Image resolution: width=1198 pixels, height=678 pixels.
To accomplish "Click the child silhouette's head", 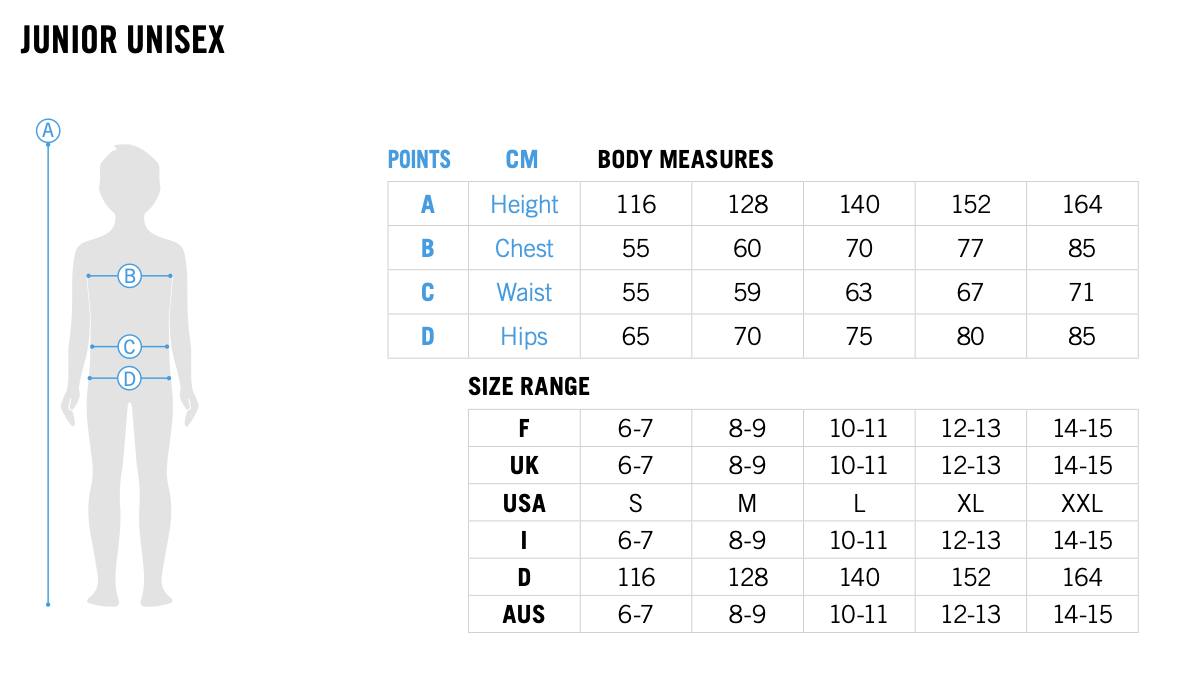I will (130, 181).
